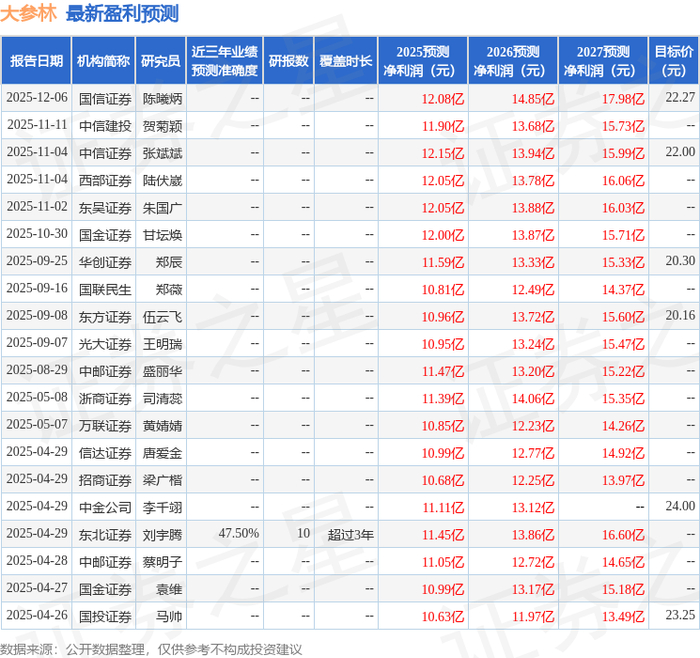Image resolution: width=700 pixels, height=658 pixels.
Task: Click institution 招商证券
Action: pos(105,480)
